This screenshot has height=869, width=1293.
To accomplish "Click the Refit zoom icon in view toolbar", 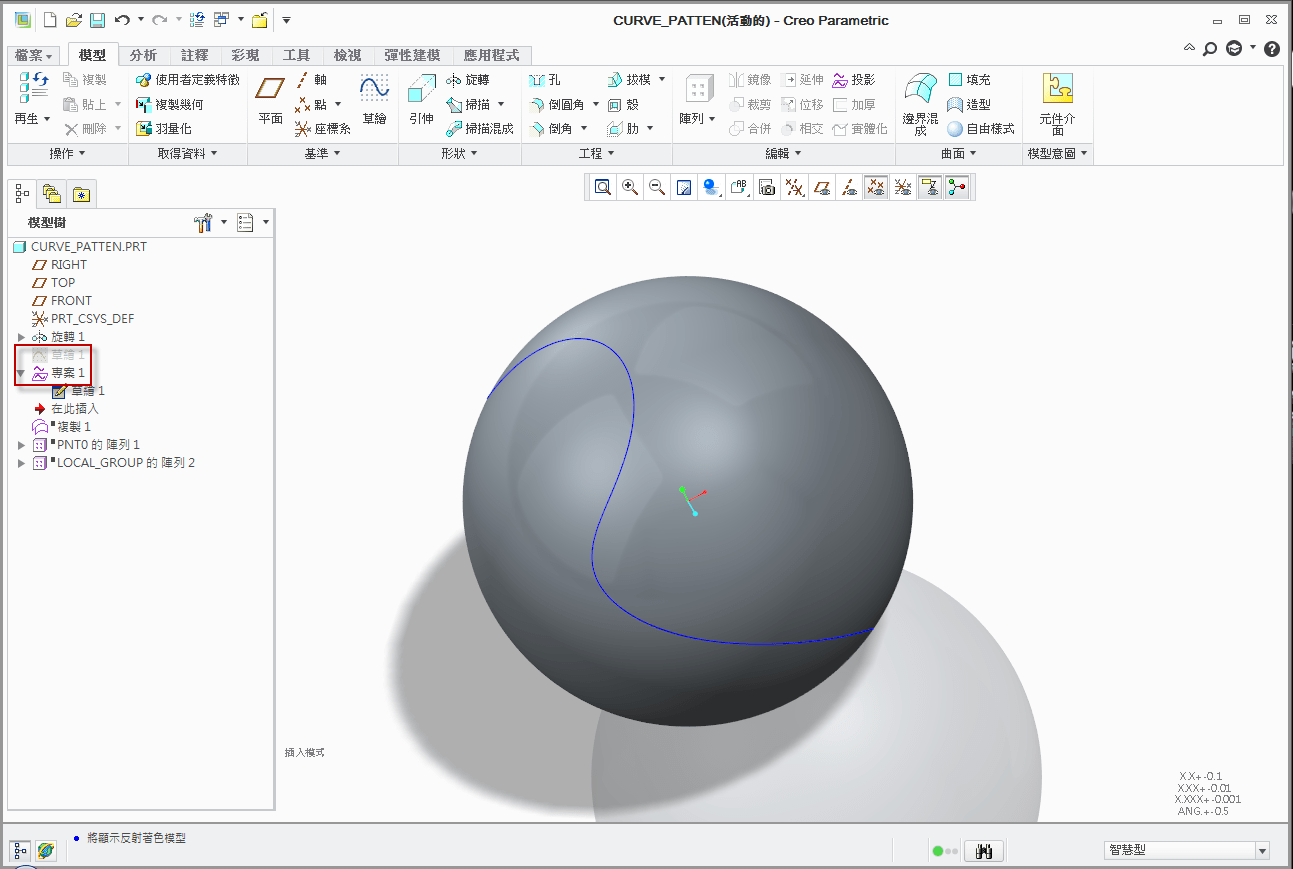I will [x=603, y=187].
